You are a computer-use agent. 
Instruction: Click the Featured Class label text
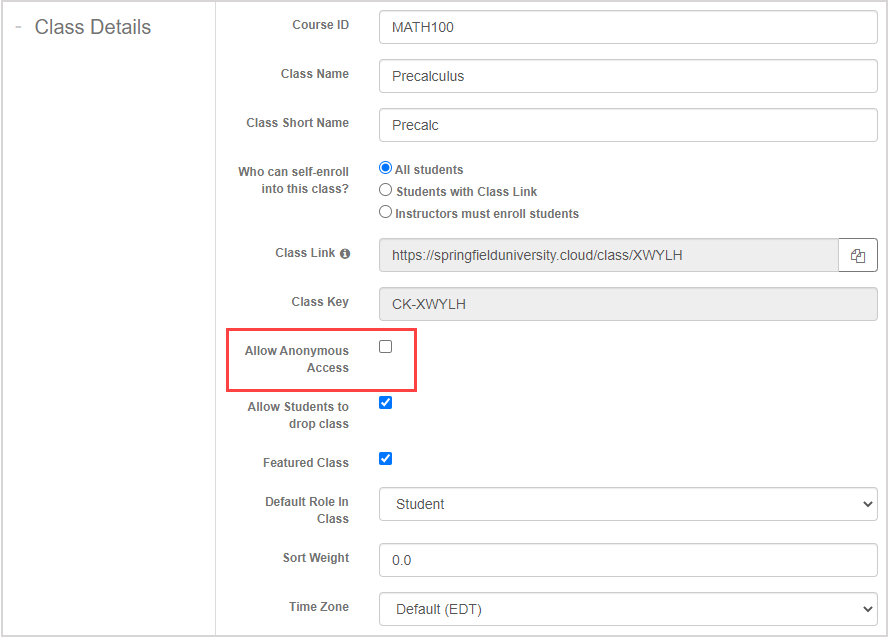(x=306, y=463)
